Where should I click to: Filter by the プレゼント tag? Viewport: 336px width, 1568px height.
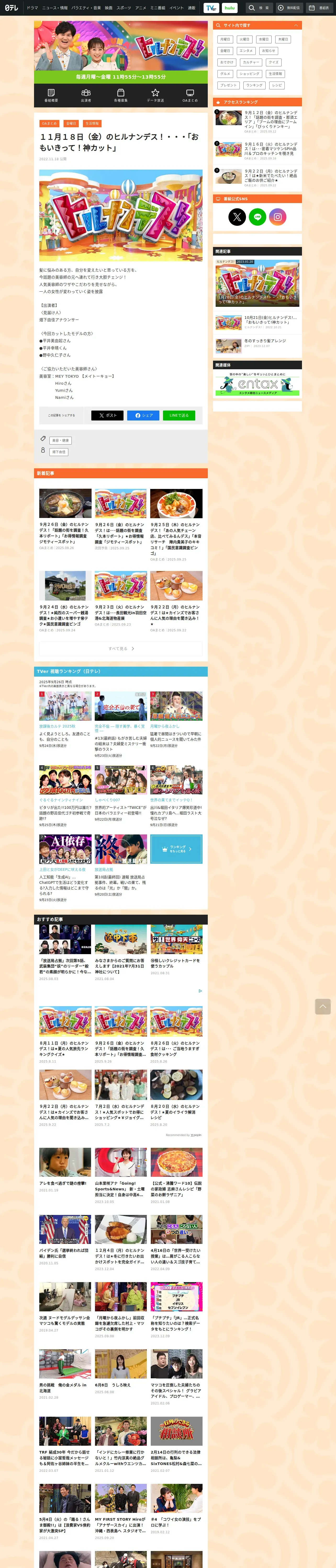[x=229, y=85]
